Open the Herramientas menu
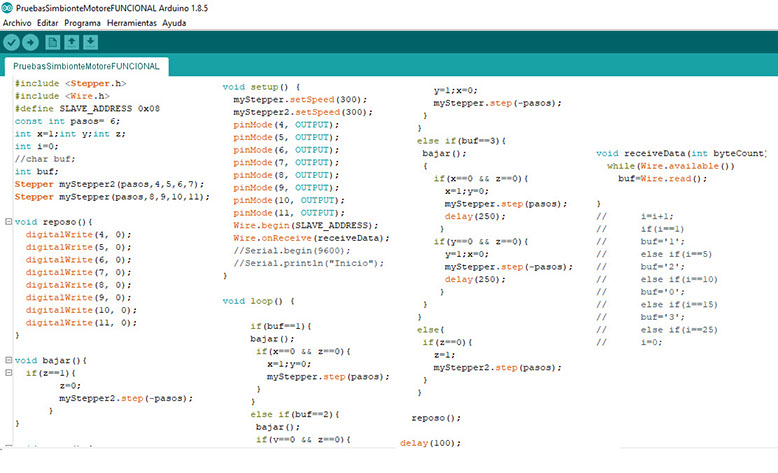The height and width of the screenshot is (473, 778). pos(131,23)
